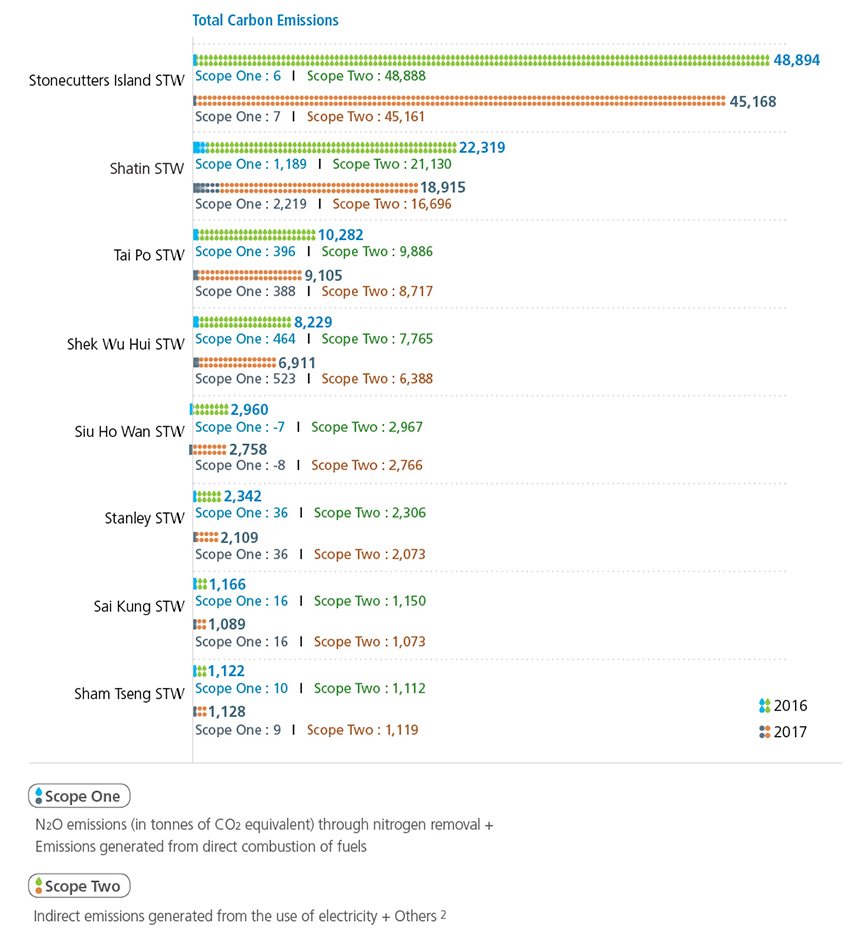Click the Total Carbon Emissions heading
This screenshot has height=940, width=848.
coord(265,20)
